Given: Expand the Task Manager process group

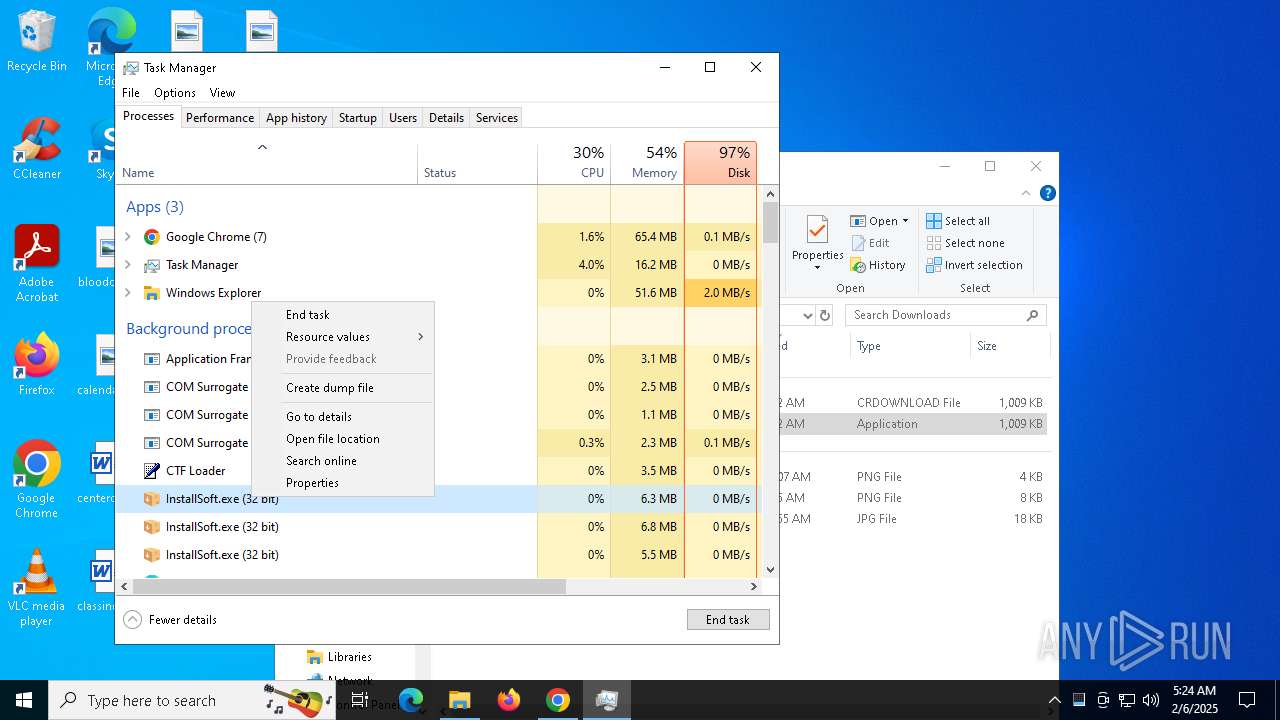Looking at the screenshot, I should pyautogui.click(x=127, y=265).
